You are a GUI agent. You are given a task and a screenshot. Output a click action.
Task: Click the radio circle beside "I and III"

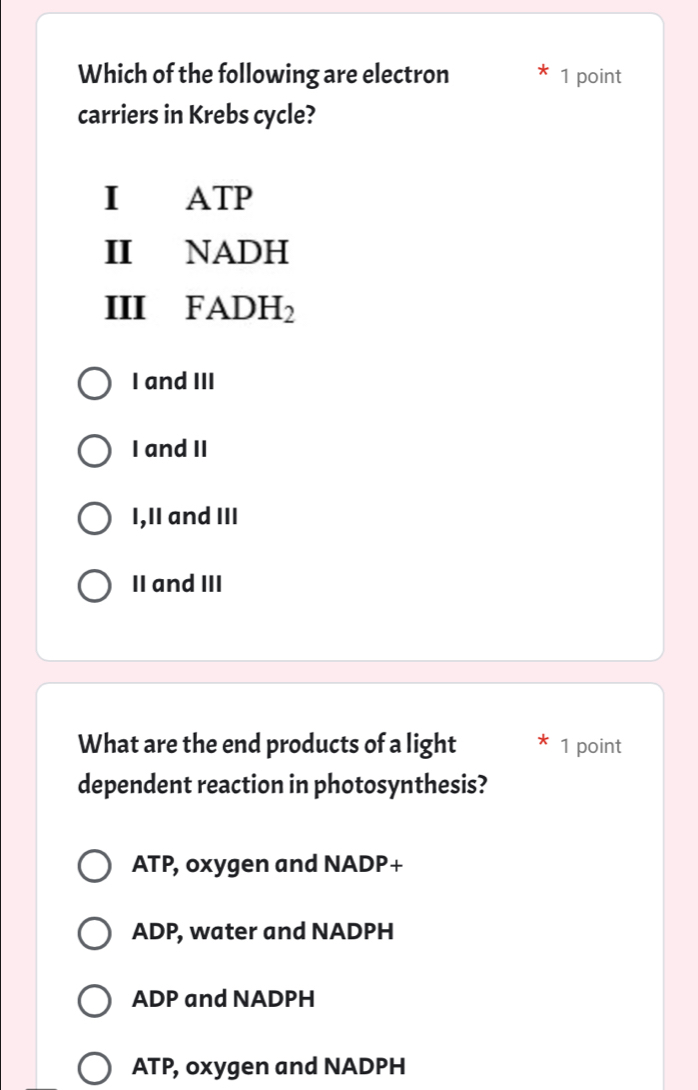click(x=95, y=383)
